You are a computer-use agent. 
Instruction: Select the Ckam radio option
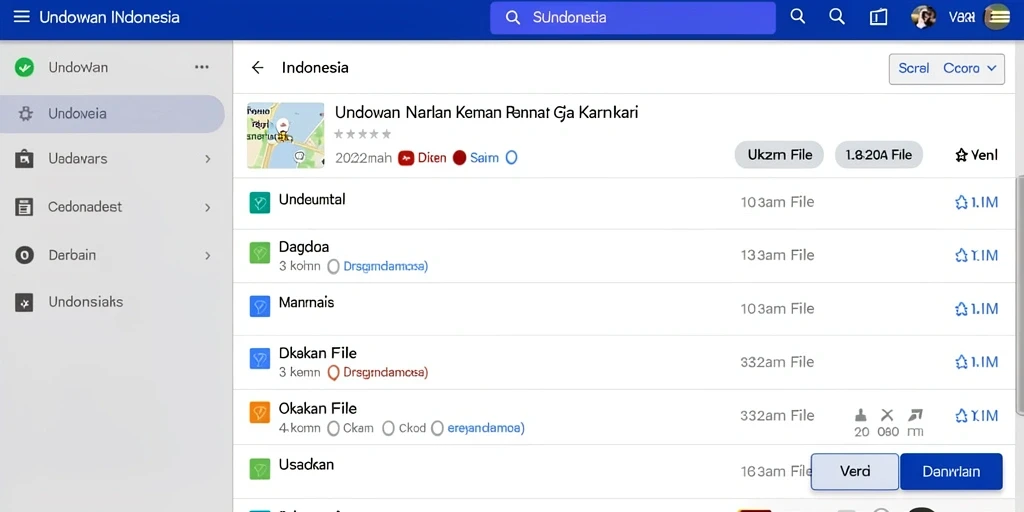[x=333, y=428]
